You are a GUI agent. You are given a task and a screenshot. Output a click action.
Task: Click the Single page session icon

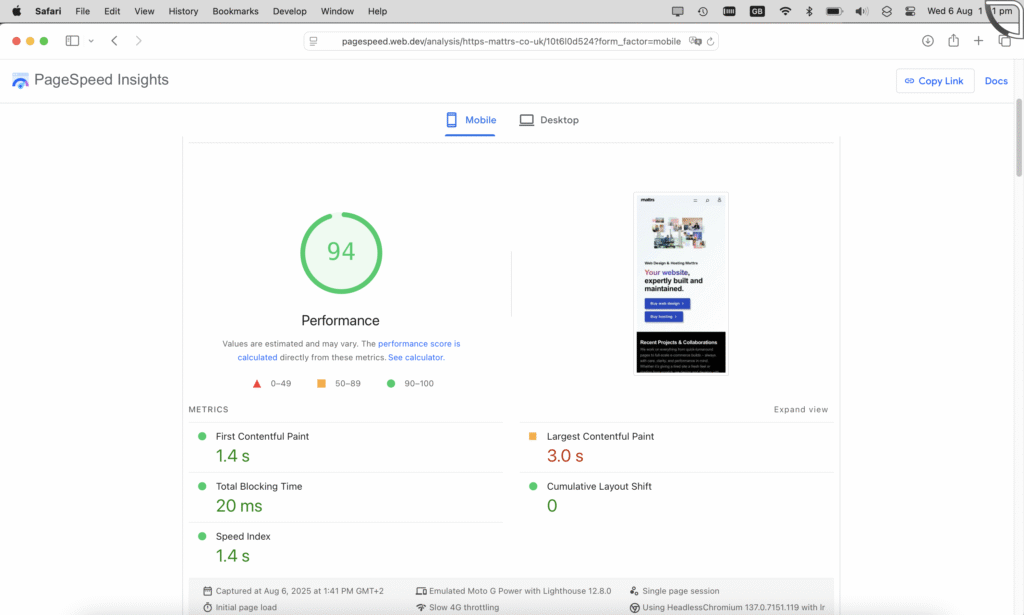[x=633, y=591]
